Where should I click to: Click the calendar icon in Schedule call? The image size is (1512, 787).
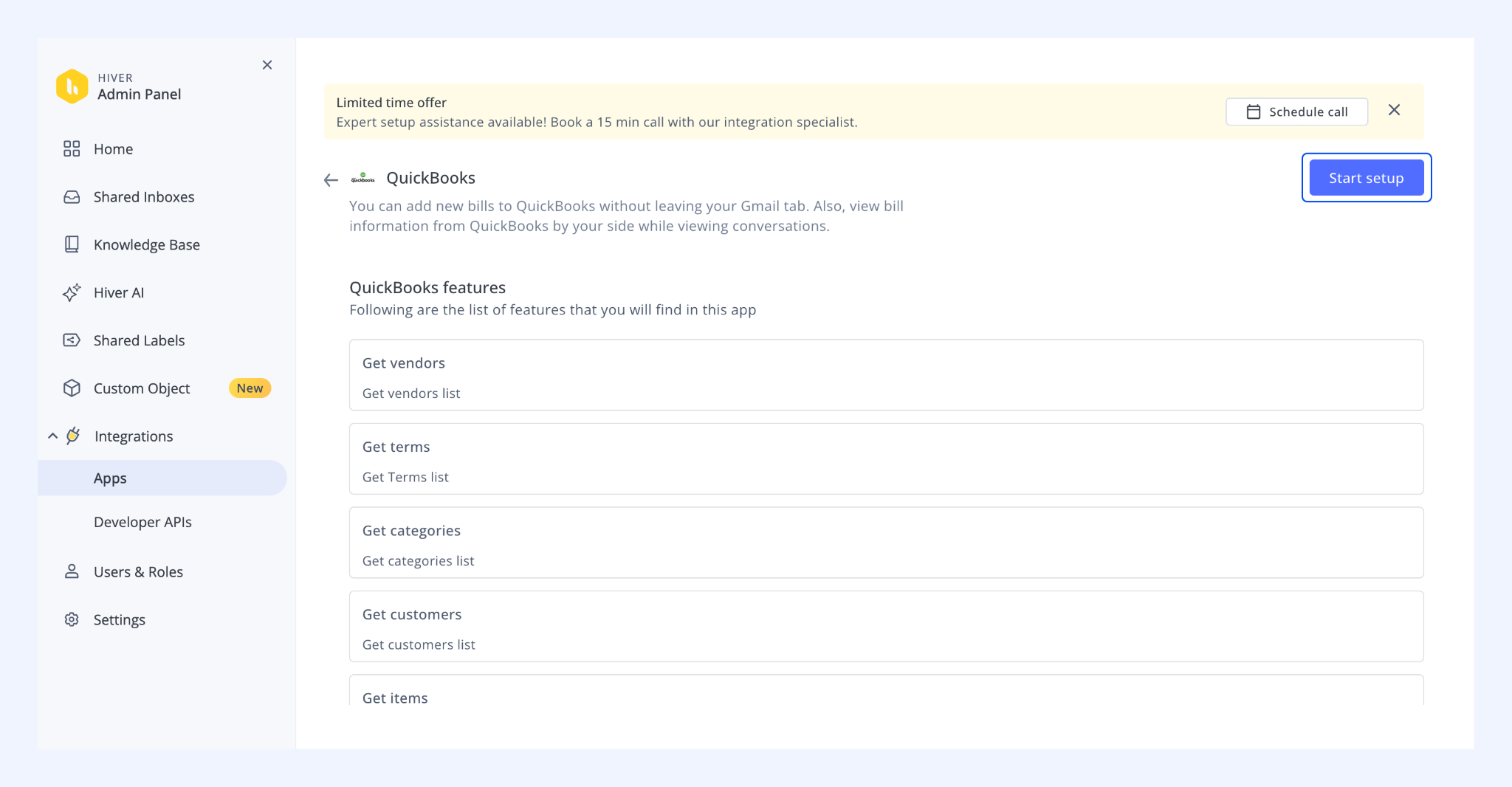click(1254, 111)
